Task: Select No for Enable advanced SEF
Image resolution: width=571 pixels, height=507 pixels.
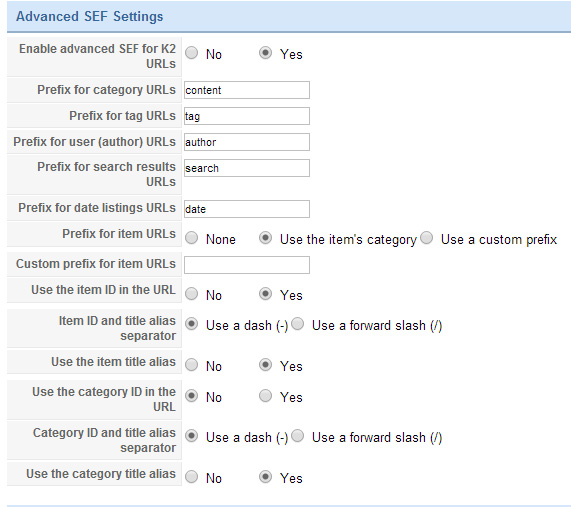Action: (192, 53)
